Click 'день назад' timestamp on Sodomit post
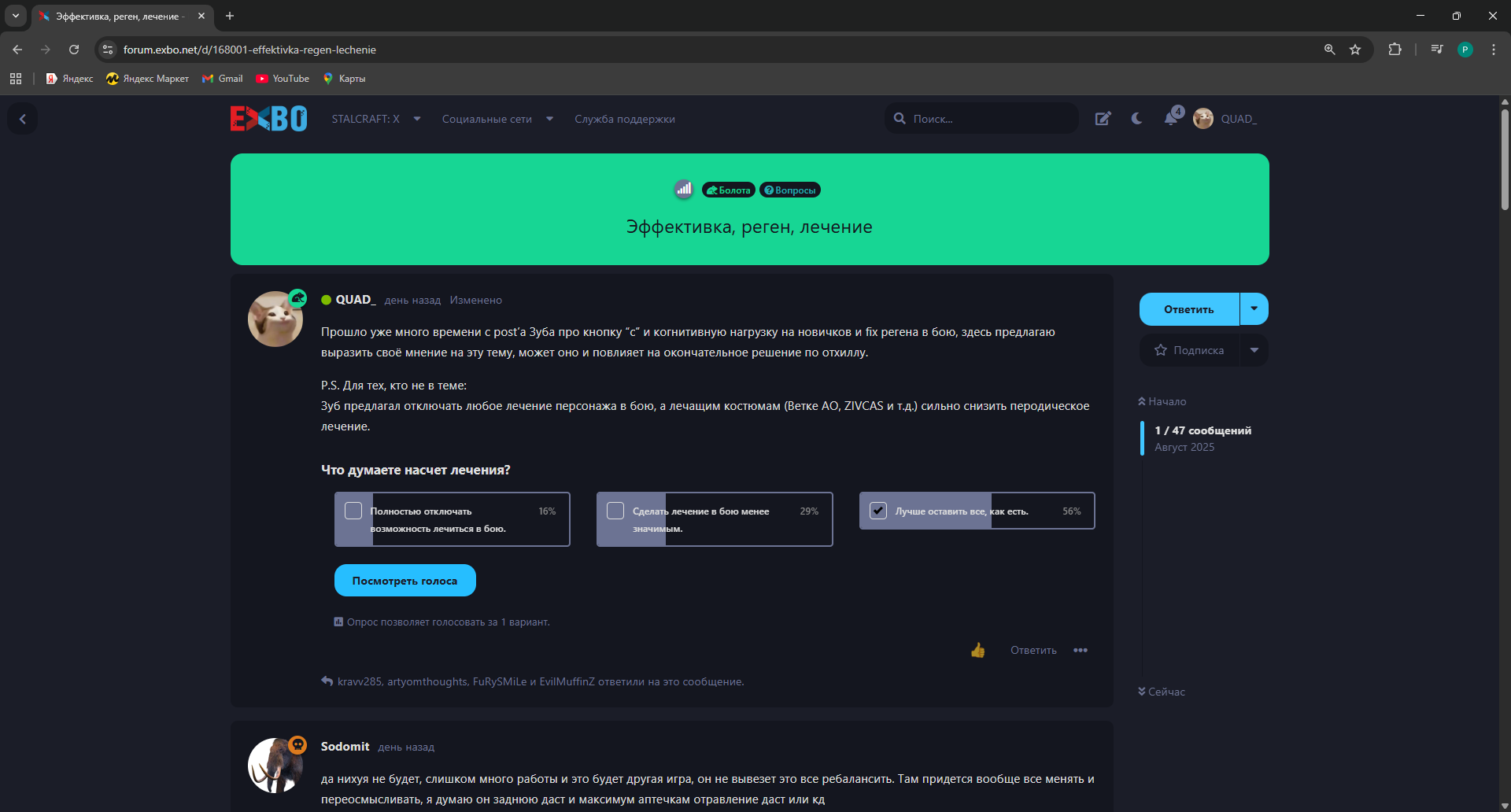 [x=406, y=747]
